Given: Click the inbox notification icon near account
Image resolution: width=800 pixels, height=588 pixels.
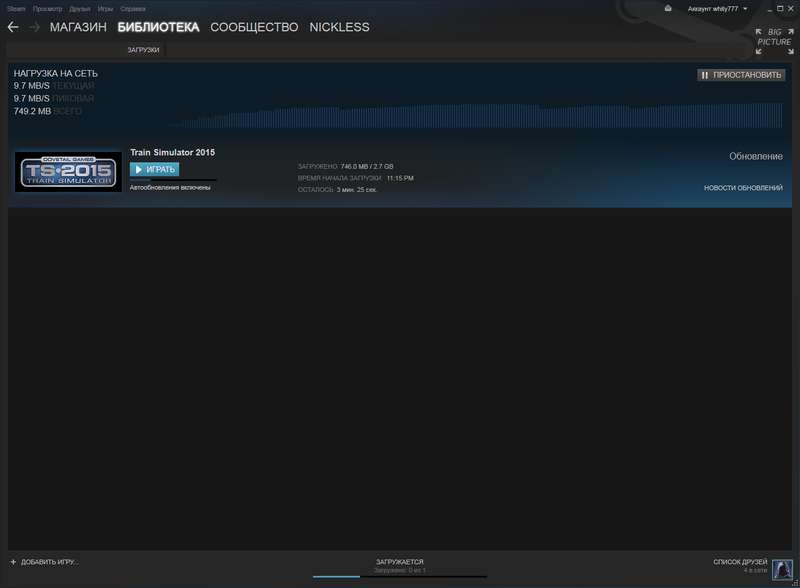Looking at the screenshot, I should tap(668, 8).
